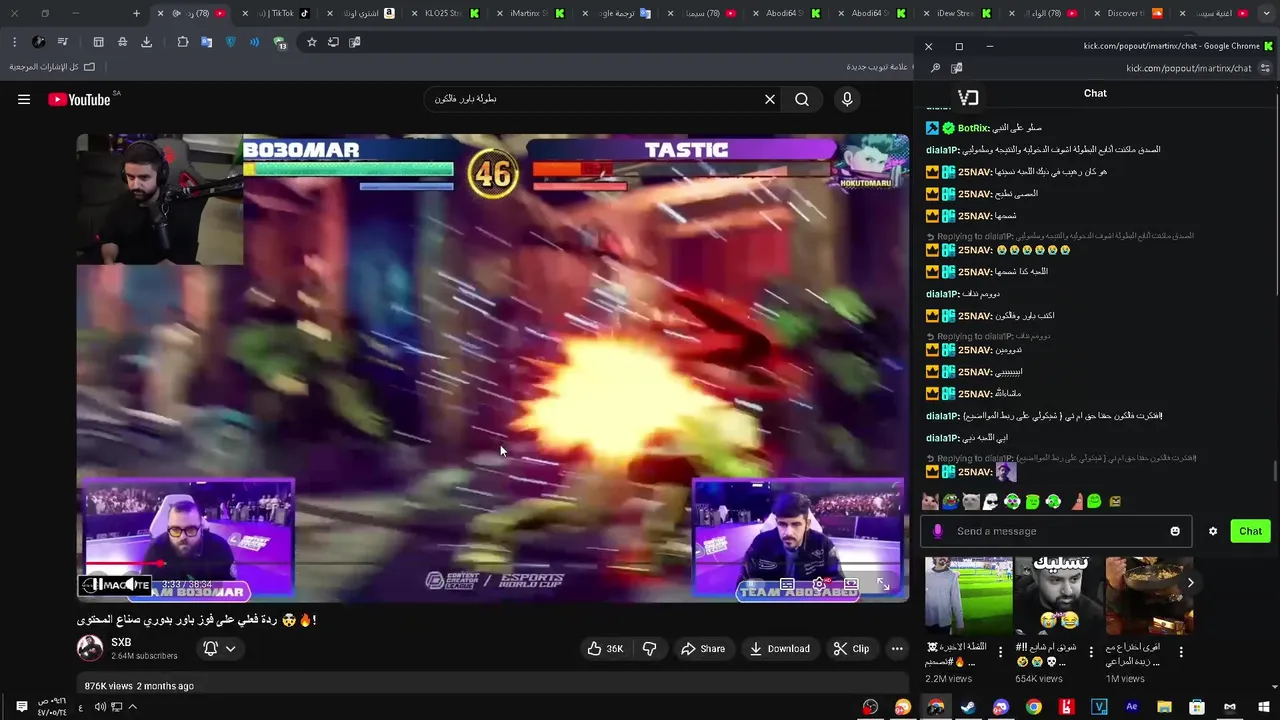Insert the ghost emote from quick emotes
This screenshot has width=1280, height=720.
click(991, 501)
